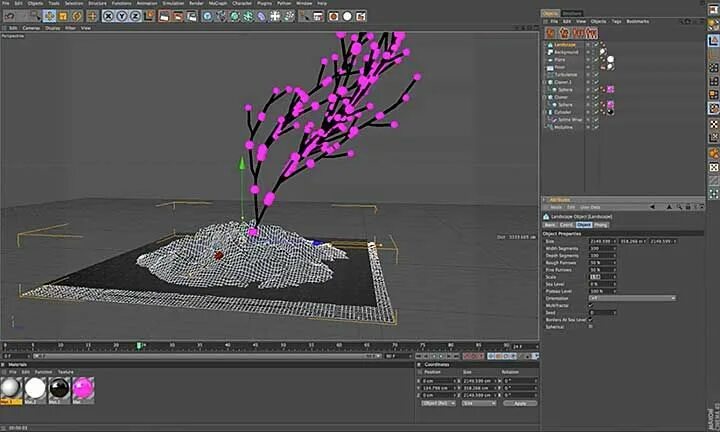Viewport: 720px width, 432px height.
Task: Select the Move tool in the toolbar
Action: click(49, 16)
